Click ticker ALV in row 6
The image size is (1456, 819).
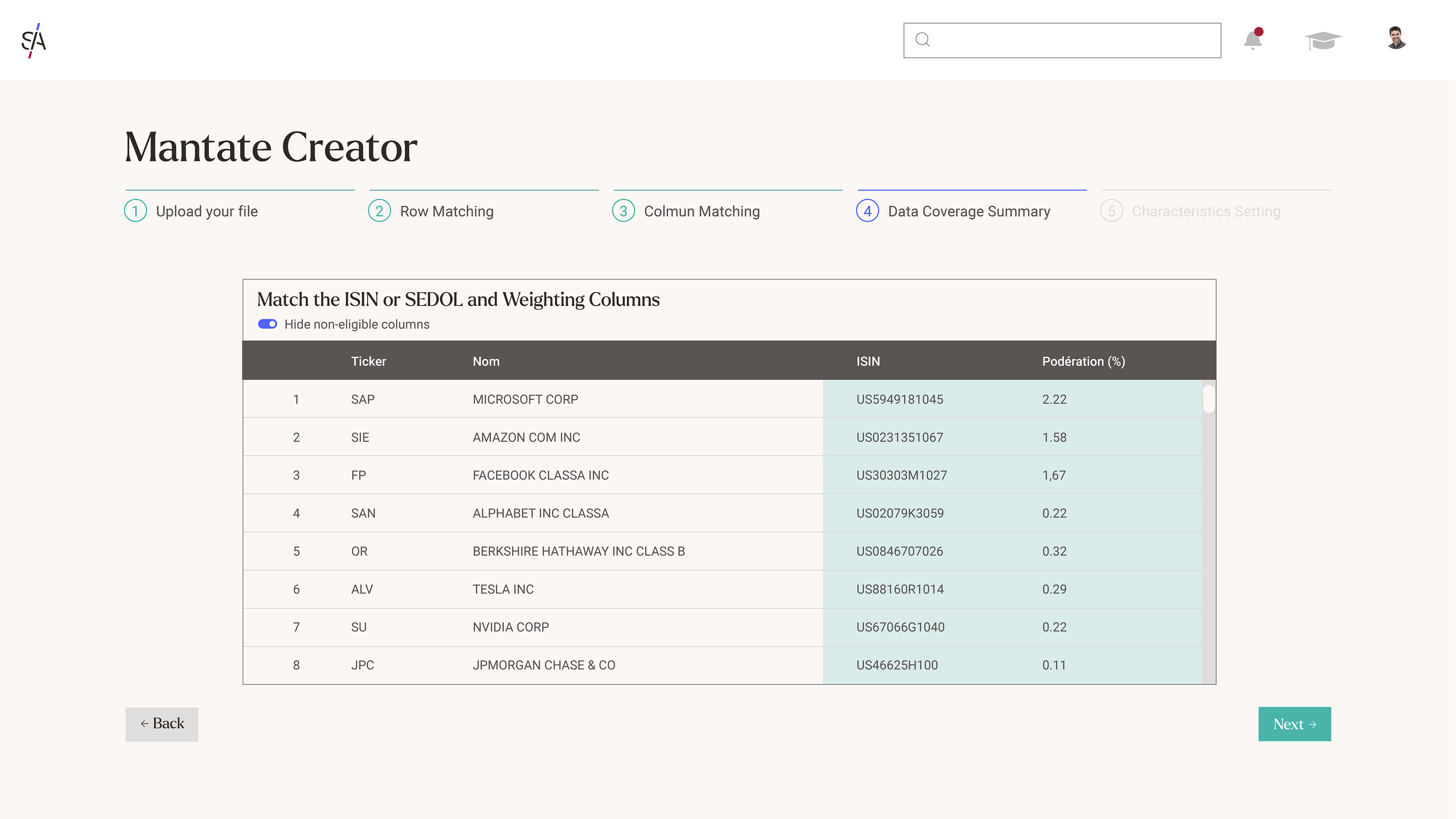click(x=362, y=589)
